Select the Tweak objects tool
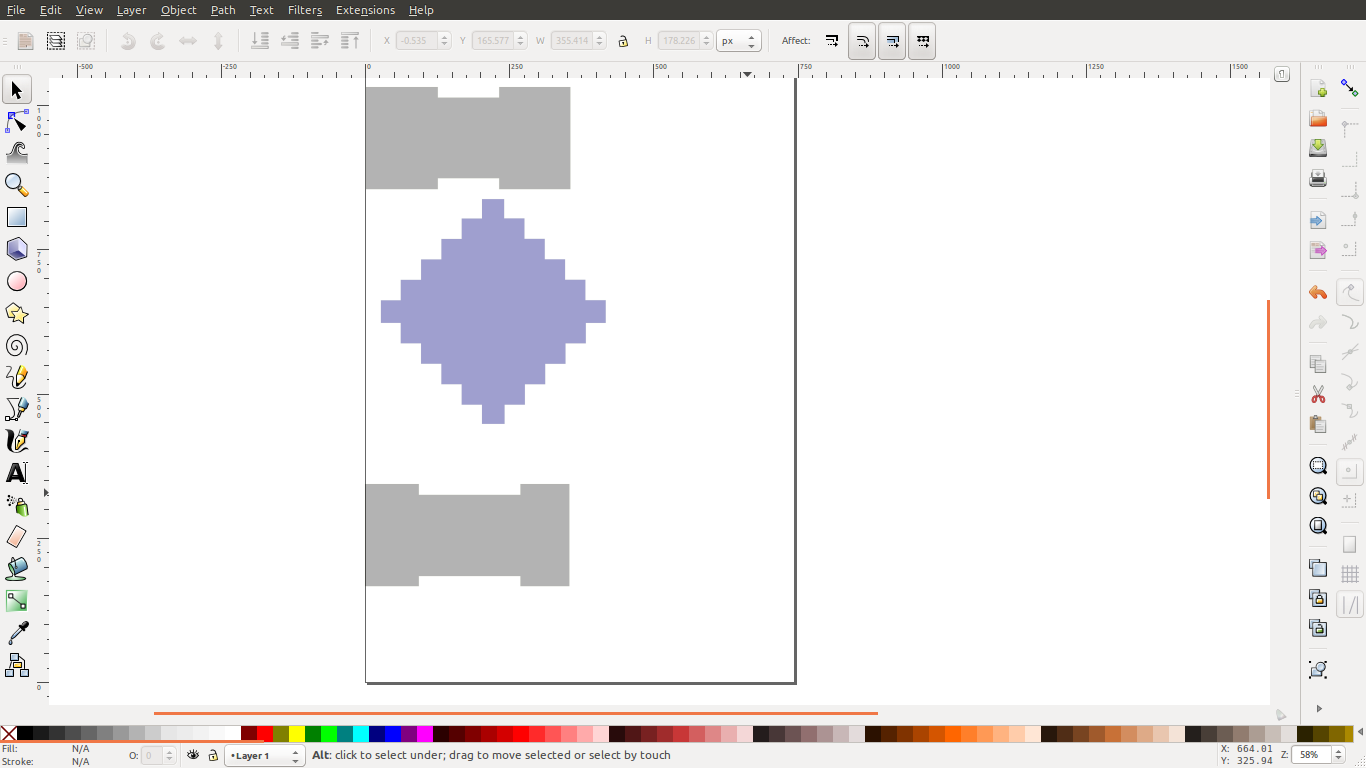Screen dimensions: 1366x768 coord(17,153)
